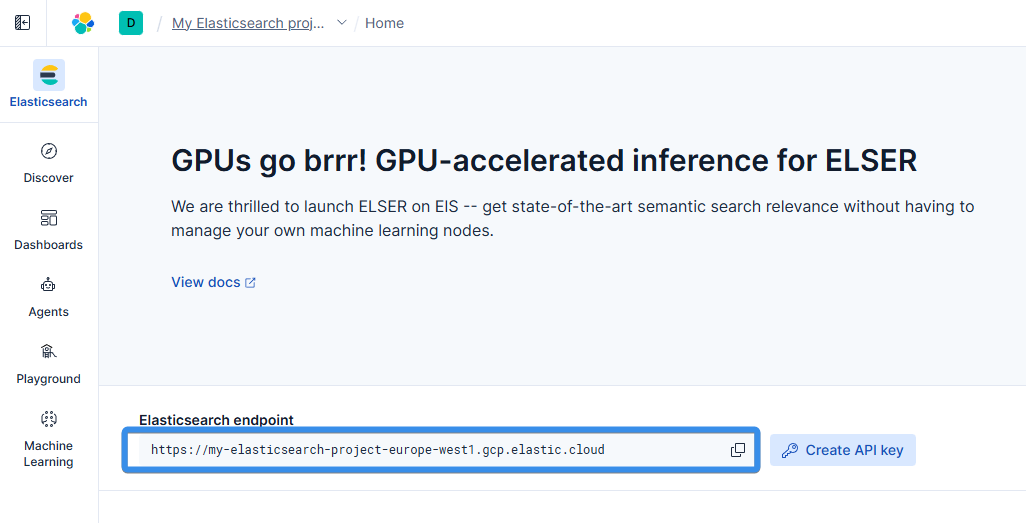
Task: Open Discover via compass icon
Action: click(x=48, y=151)
